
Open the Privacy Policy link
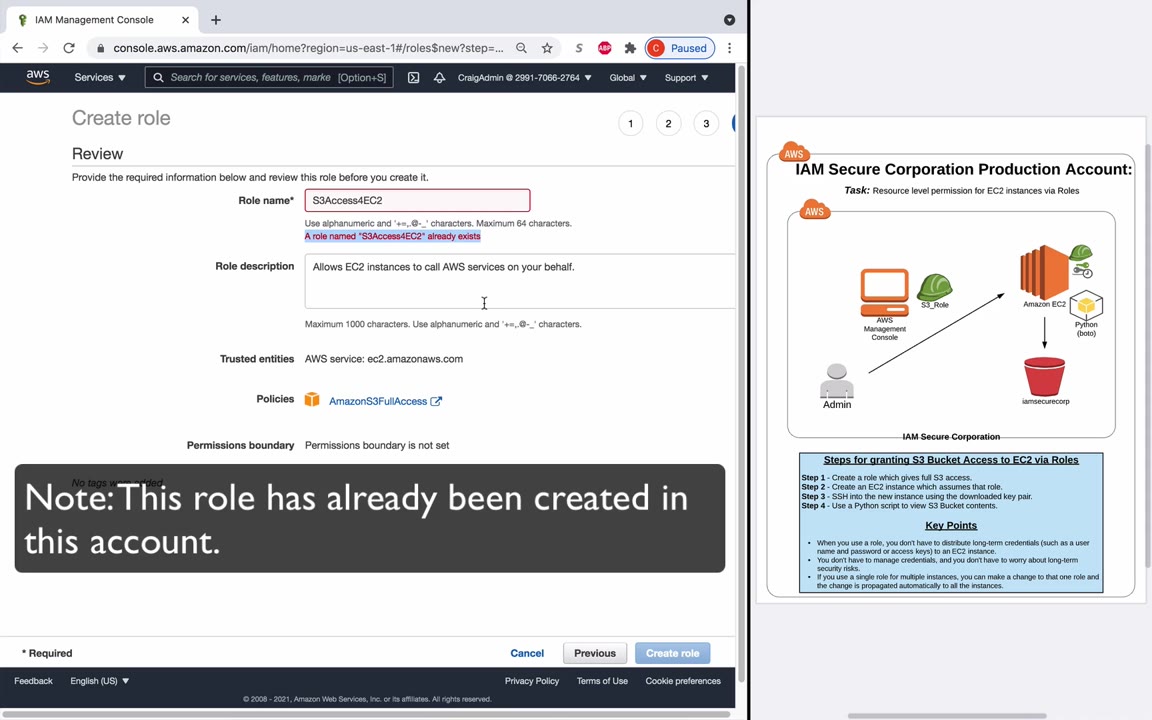pyautogui.click(x=532, y=681)
